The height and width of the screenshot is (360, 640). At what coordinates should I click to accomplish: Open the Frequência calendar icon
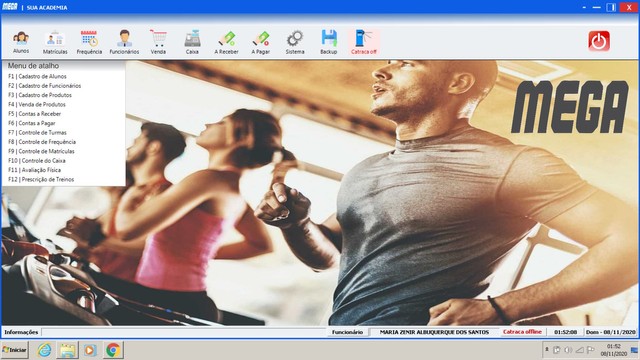(89, 42)
